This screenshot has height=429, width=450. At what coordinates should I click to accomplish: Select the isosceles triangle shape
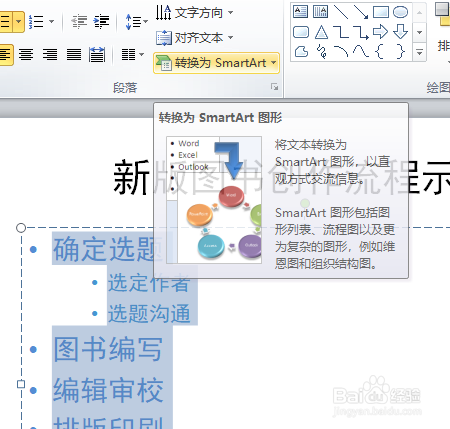(321, 32)
